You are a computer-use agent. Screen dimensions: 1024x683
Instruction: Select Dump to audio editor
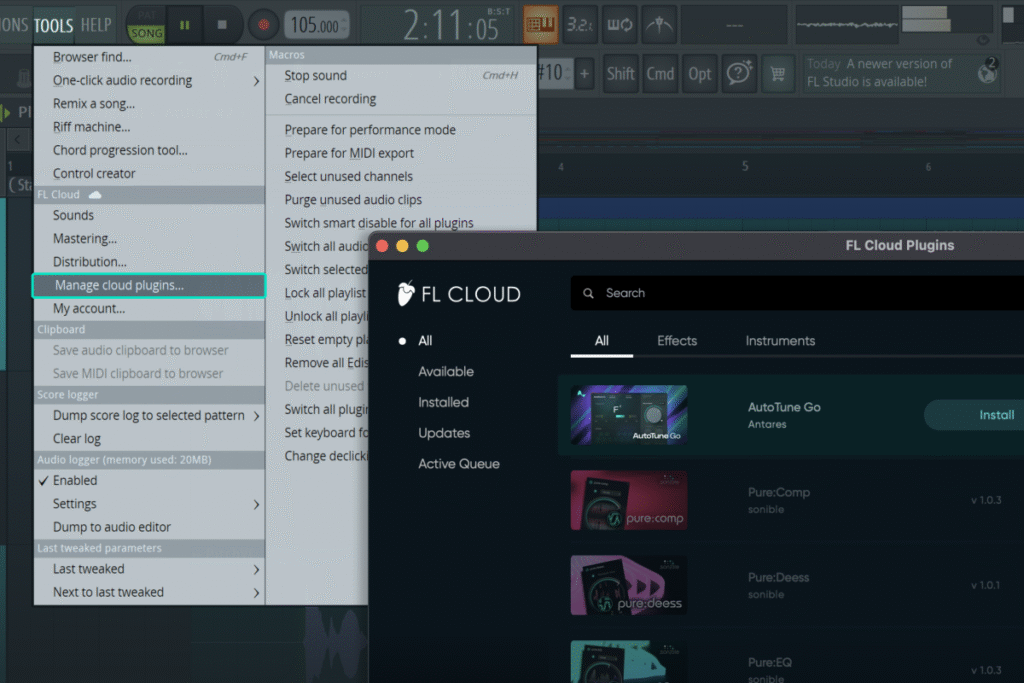150,527
